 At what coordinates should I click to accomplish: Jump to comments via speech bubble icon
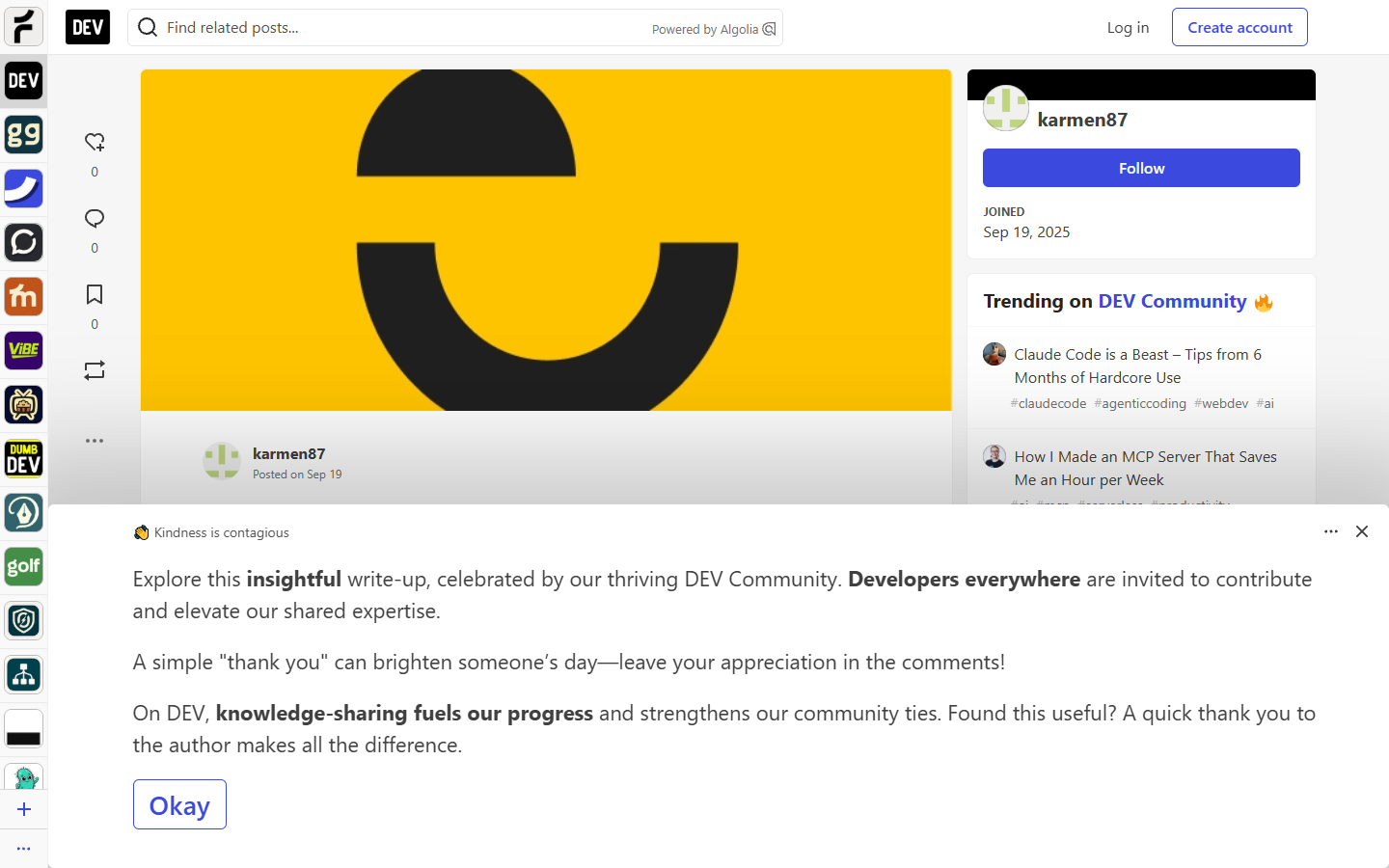point(95,219)
